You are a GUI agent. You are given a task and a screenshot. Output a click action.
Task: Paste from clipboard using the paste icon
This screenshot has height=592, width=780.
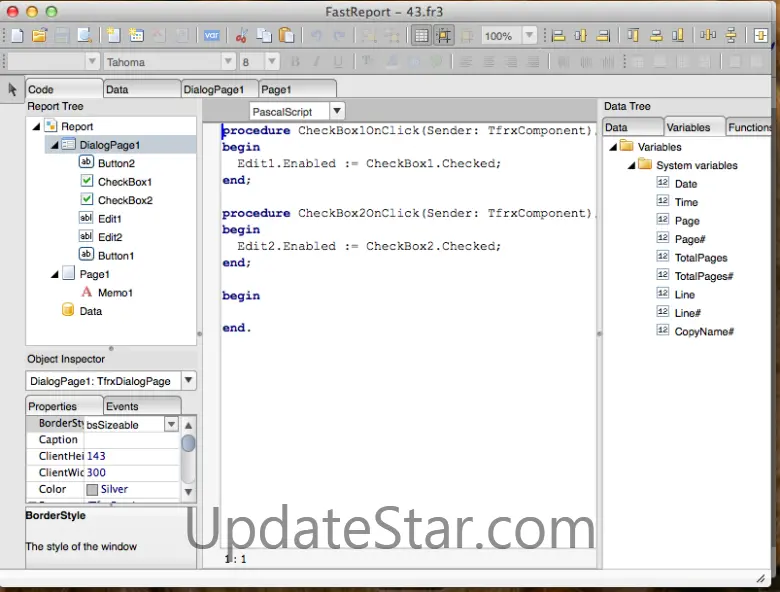[x=287, y=35]
